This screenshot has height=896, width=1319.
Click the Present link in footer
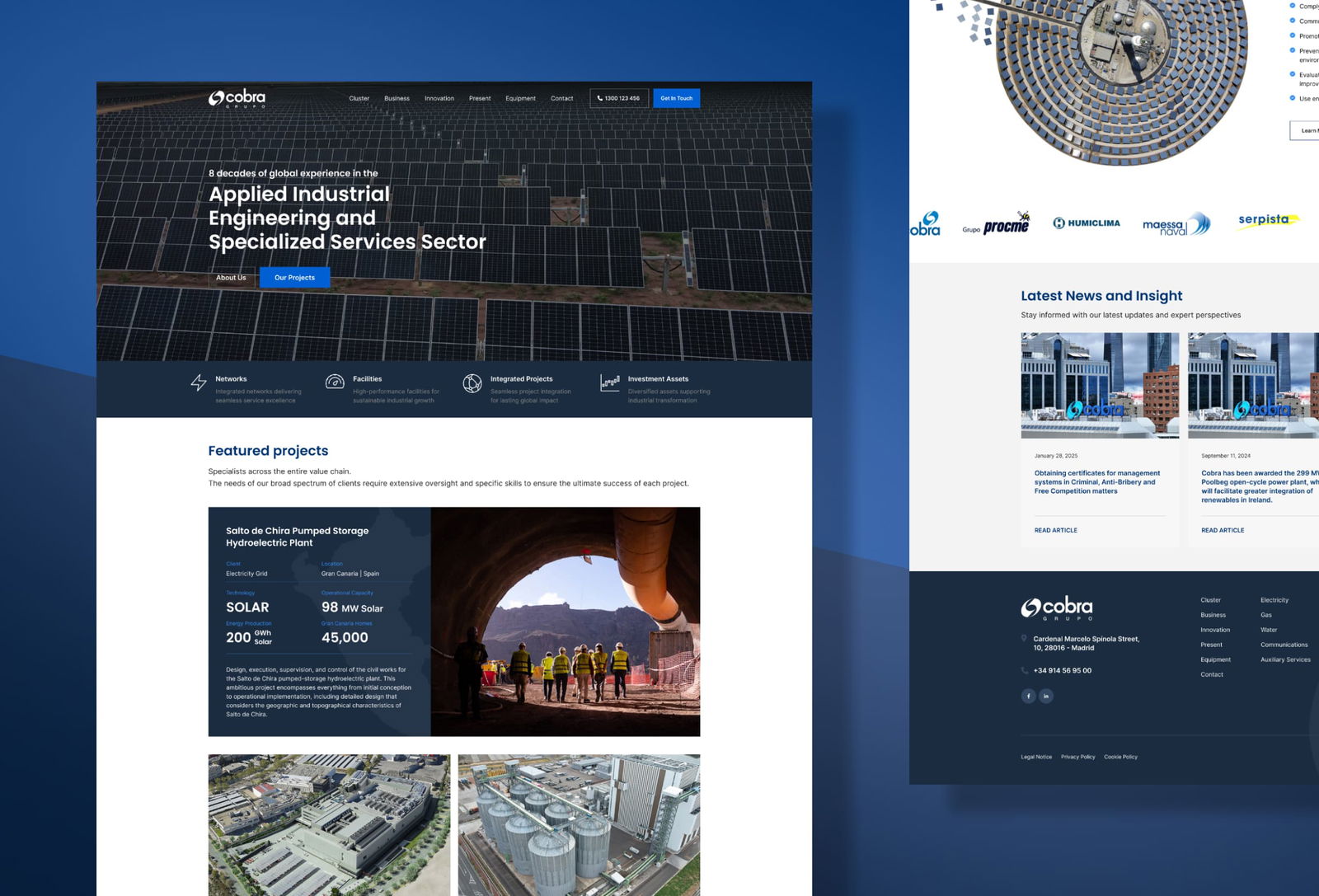pyautogui.click(x=1212, y=645)
